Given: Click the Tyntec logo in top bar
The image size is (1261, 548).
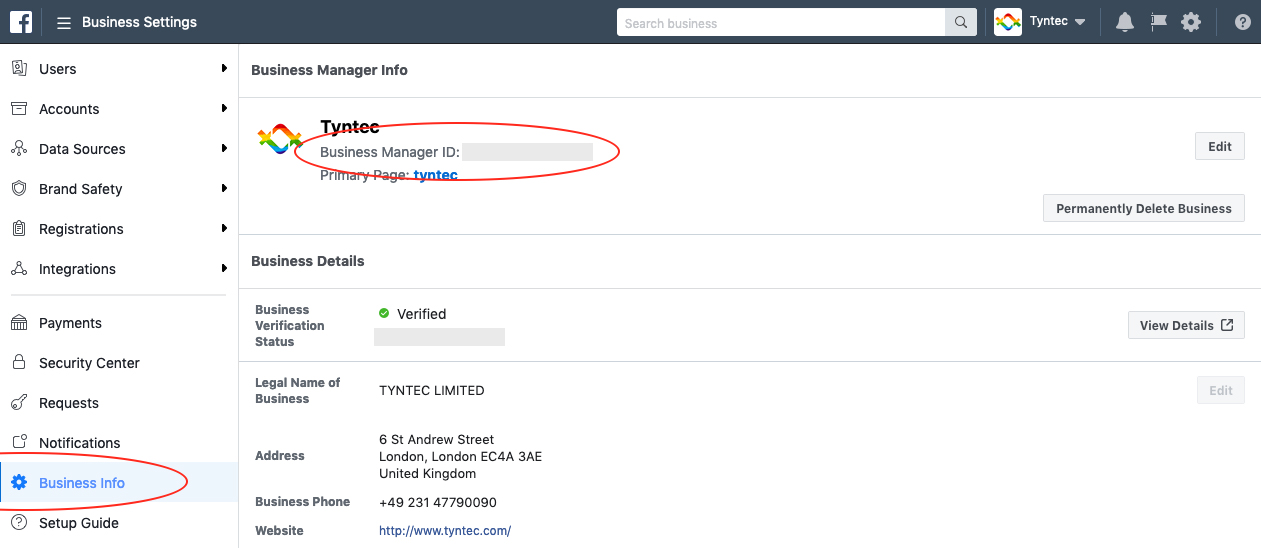Looking at the screenshot, I should pyautogui.click(x=1008, y=22).
